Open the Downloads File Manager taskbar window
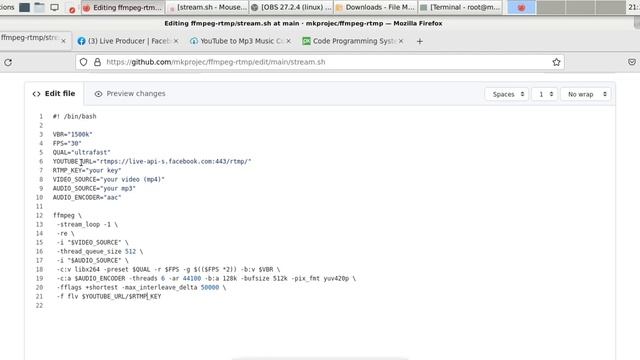This screenshot has width=640, height=360. (x=376, y=7)
